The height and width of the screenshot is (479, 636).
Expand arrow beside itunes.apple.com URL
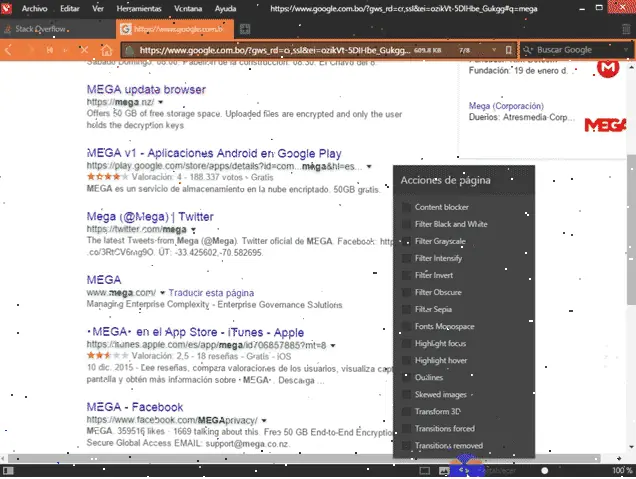[x=333, y=346]
